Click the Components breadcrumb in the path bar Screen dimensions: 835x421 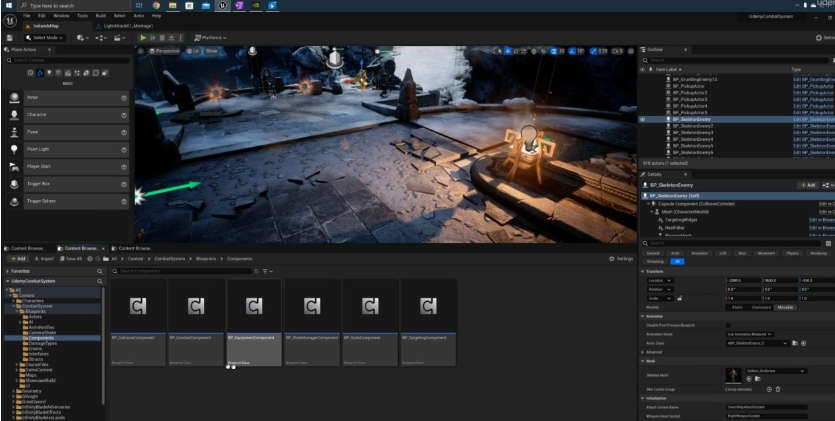(240, 259)
